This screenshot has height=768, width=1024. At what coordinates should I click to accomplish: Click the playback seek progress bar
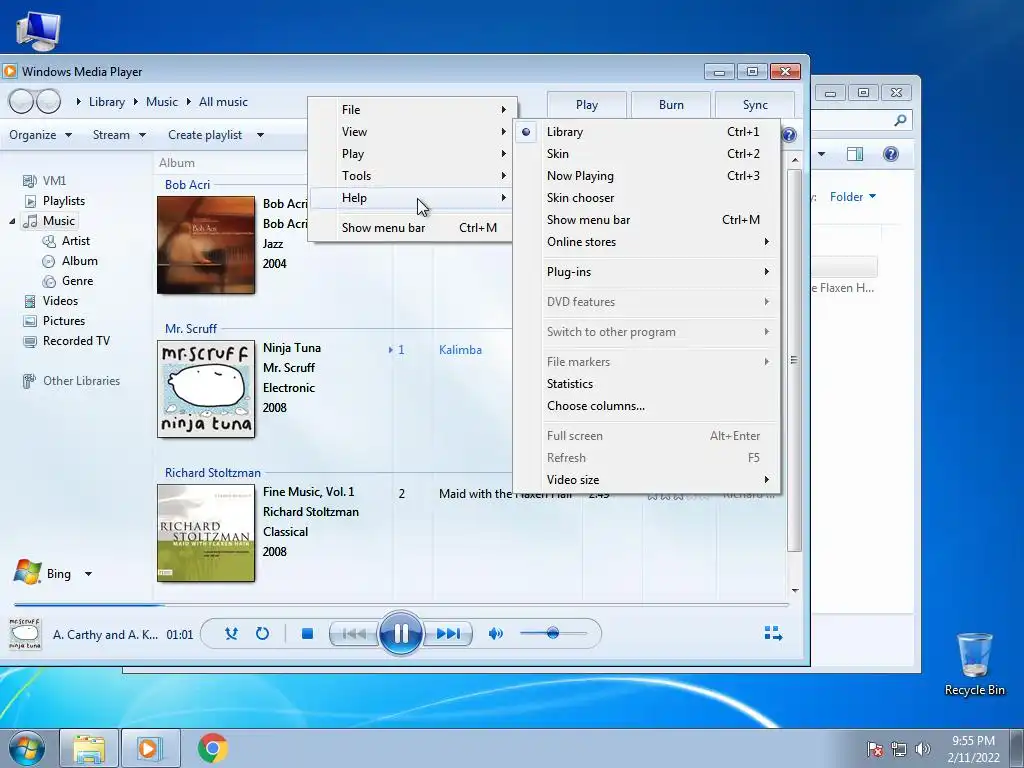pos(401,605)
